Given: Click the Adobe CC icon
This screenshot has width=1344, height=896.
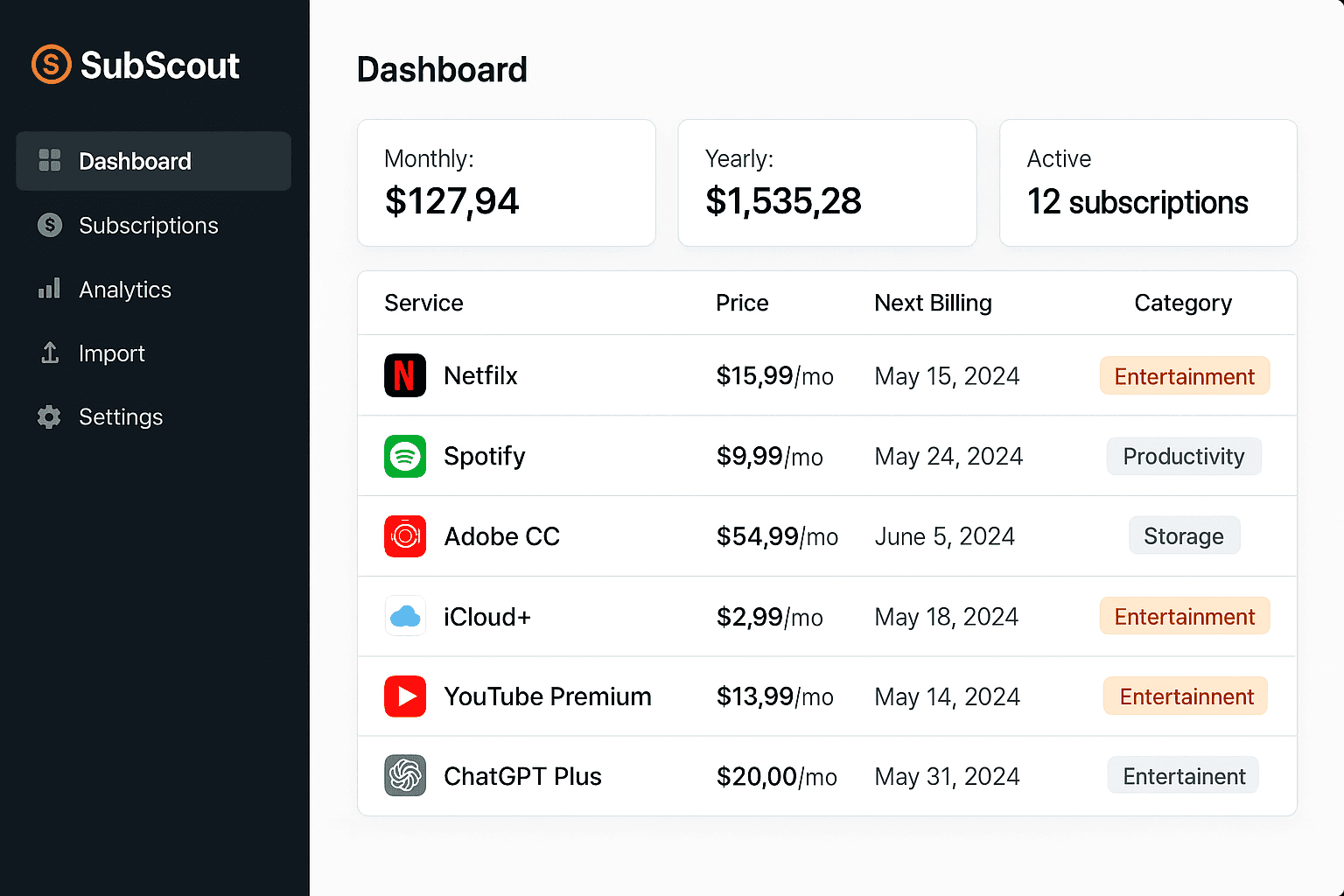Looking at the screenshot, I should (405, 536).
